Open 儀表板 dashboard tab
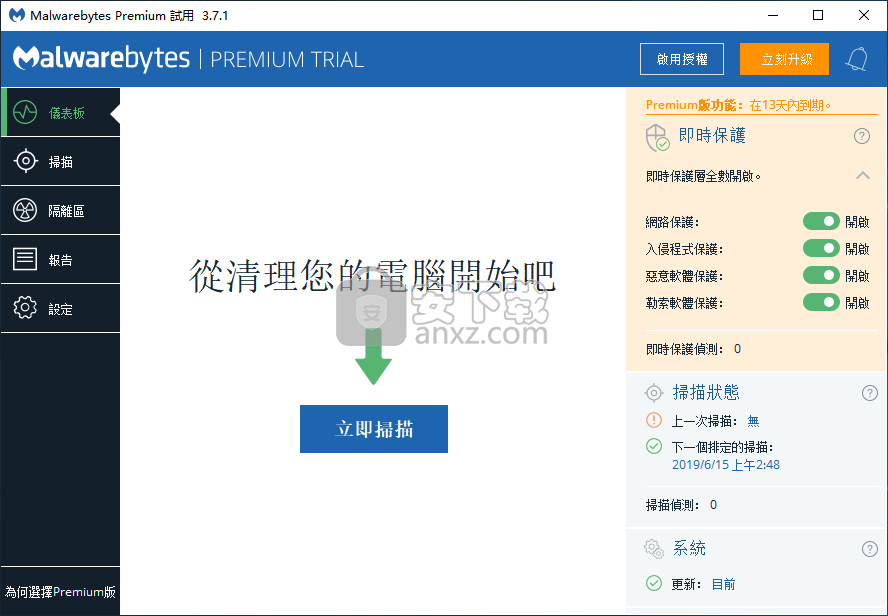Image resolution: width=888 pixels, height=616 pixels. (x=60, y=112)
